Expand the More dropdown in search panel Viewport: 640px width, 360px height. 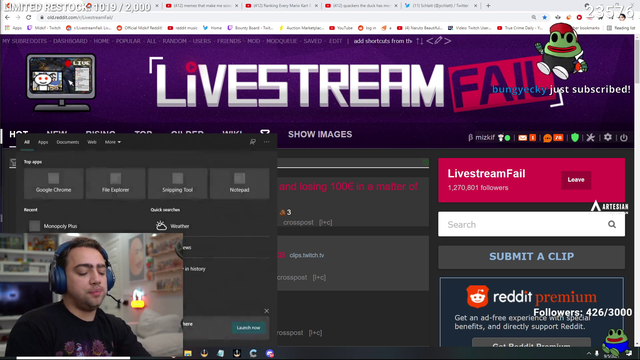[x=113, y=142]
